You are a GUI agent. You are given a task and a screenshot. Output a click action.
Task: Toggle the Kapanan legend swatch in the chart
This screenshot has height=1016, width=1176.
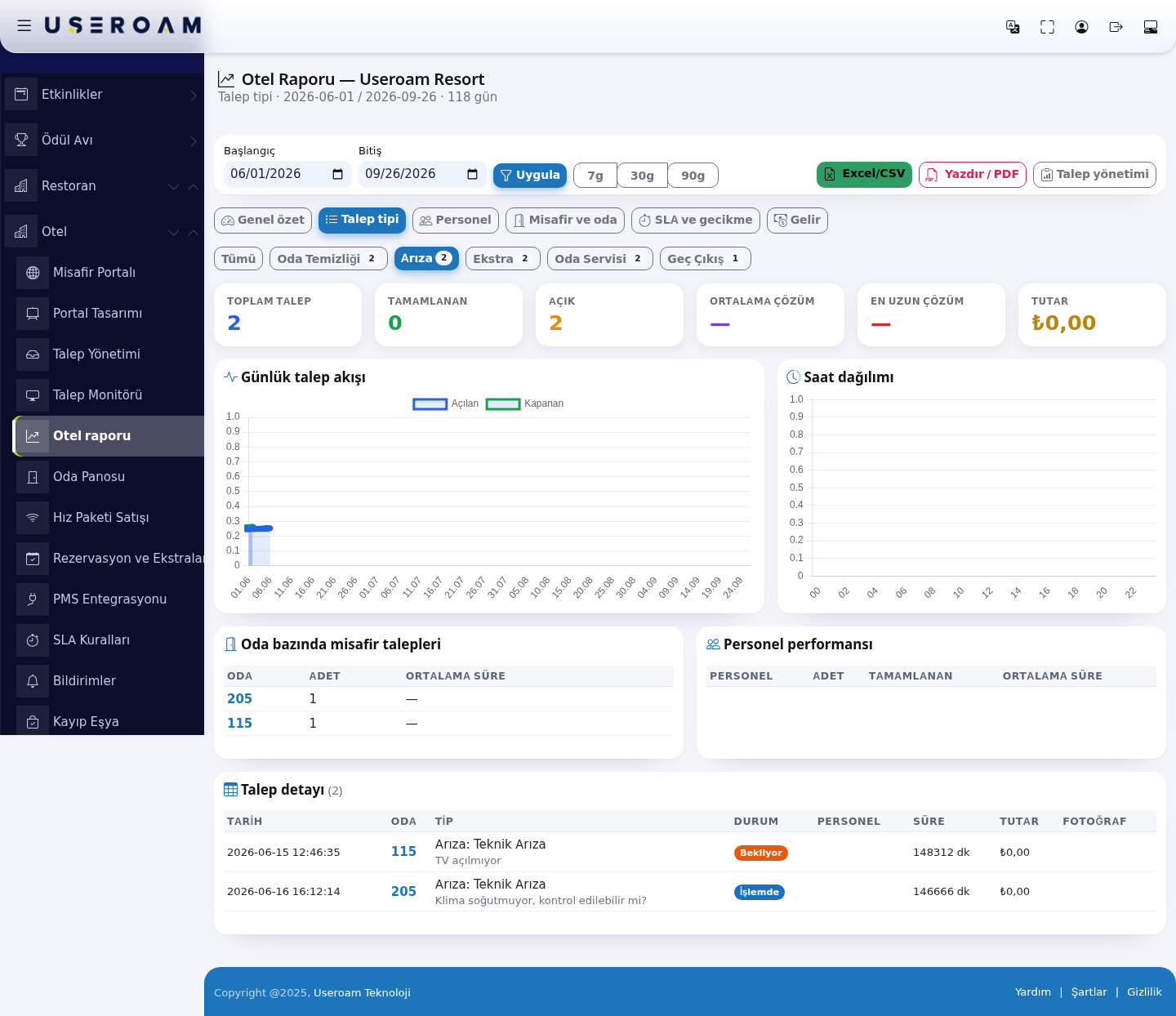click(503, 404)
